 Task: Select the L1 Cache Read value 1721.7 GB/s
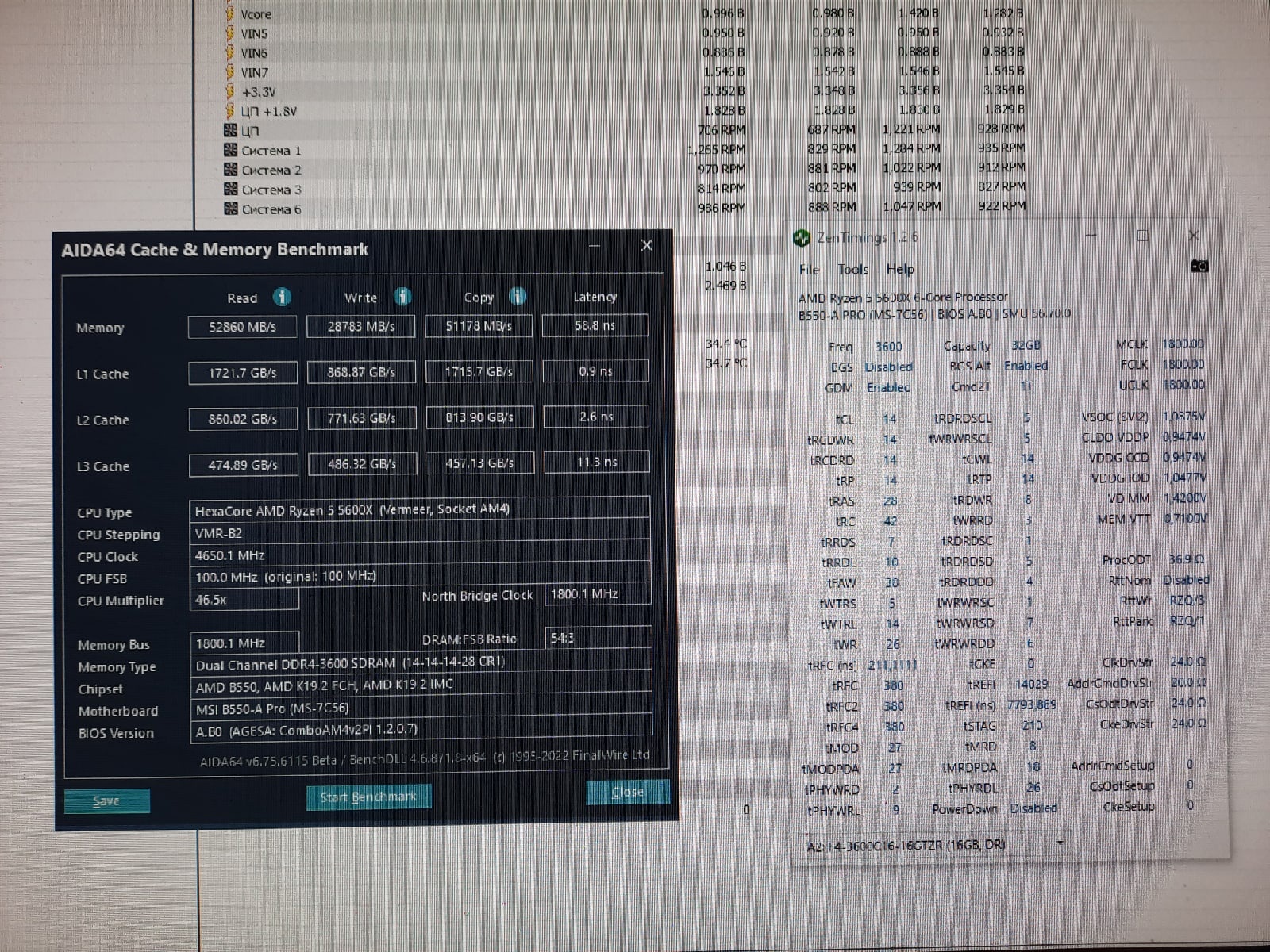click(x=243, y=373)
